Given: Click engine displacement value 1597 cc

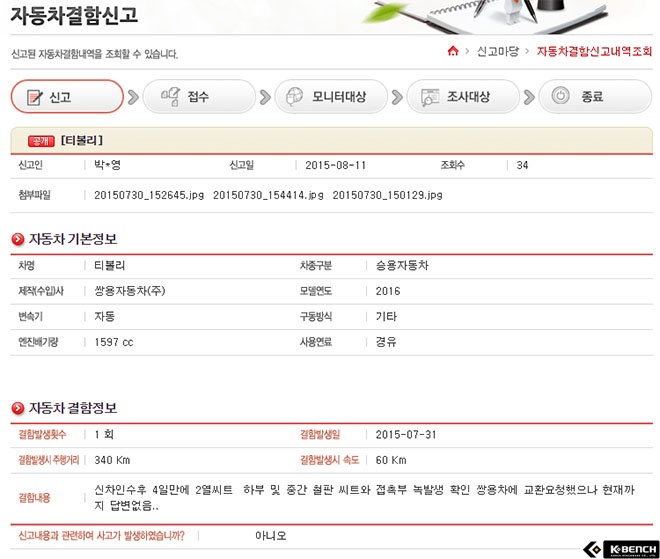Looking at the screenshot, I should tap(114, 342).
